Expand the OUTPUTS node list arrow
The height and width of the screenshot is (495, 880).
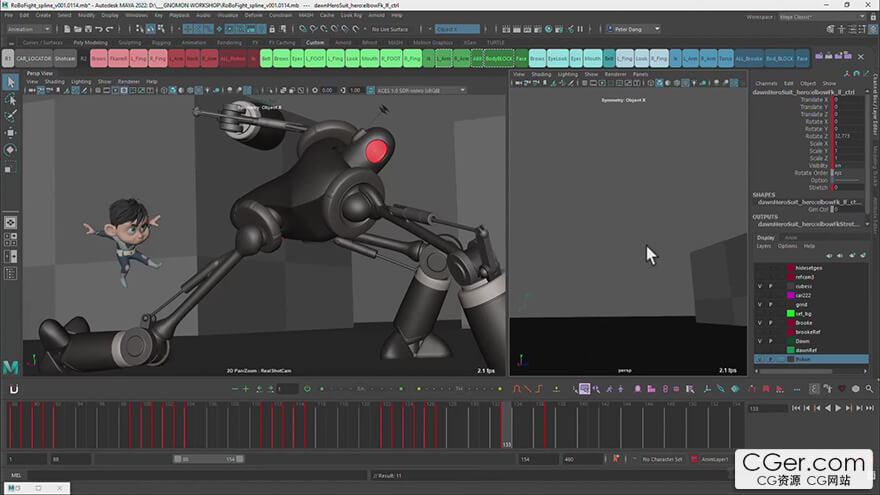click(x=868, y=224)
